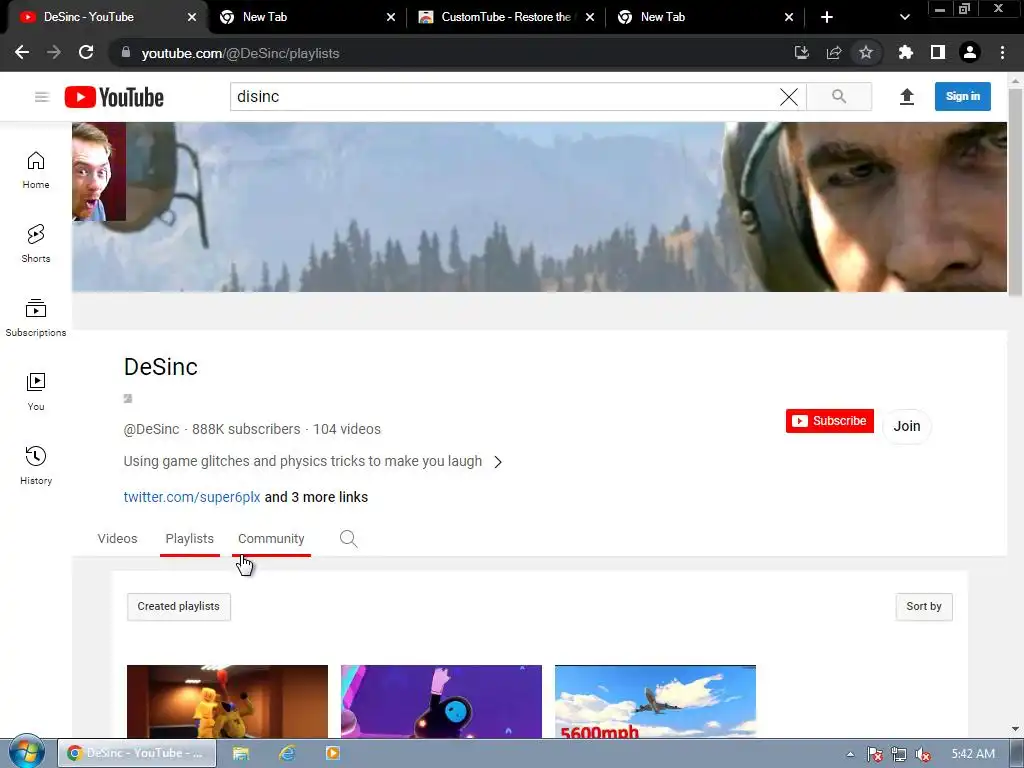Click the address bar URL
The height and width of the screenshot is (768, 1024).
point(240,54)
